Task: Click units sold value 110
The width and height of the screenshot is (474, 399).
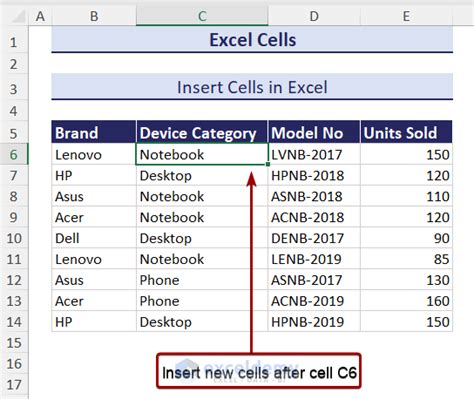Action: point(406,196)
